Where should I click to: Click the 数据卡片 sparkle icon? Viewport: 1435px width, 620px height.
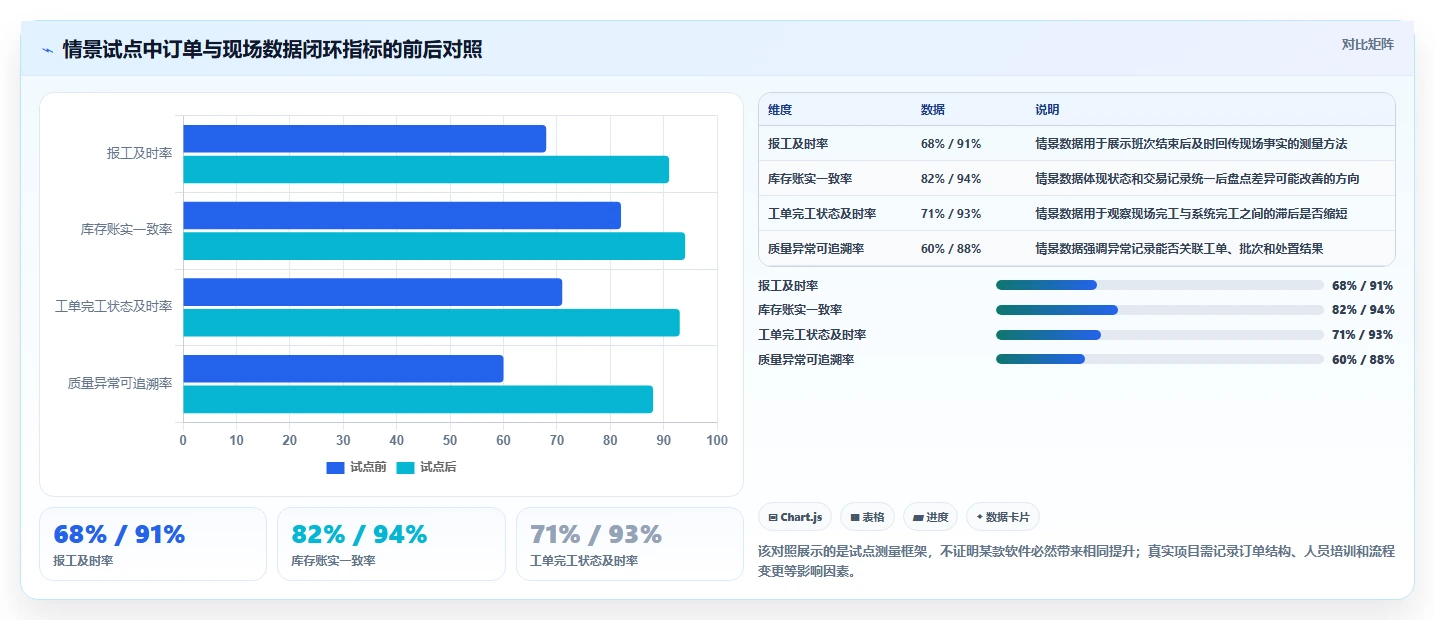tap(980, 518)
